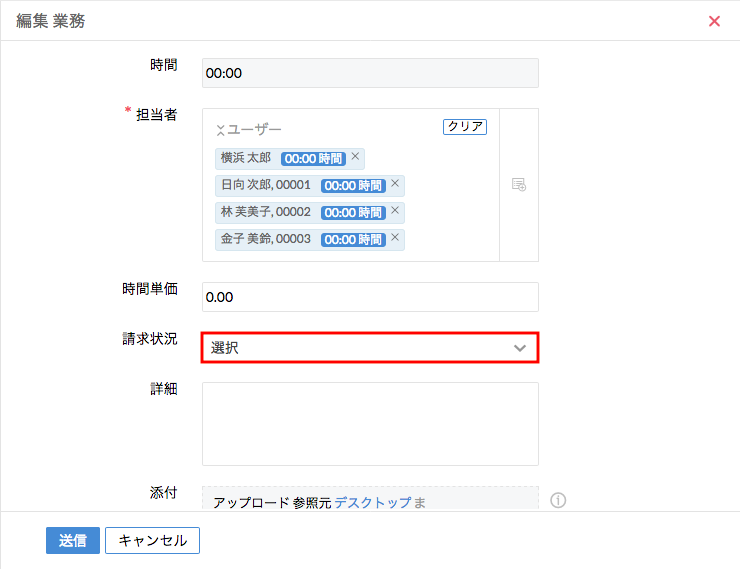Image resolution: width=740 pixels, height=569 pixels.
Task: Click the 00:00 時間 badge for 金子 美鈴
Action: click(x=353, y=239)
